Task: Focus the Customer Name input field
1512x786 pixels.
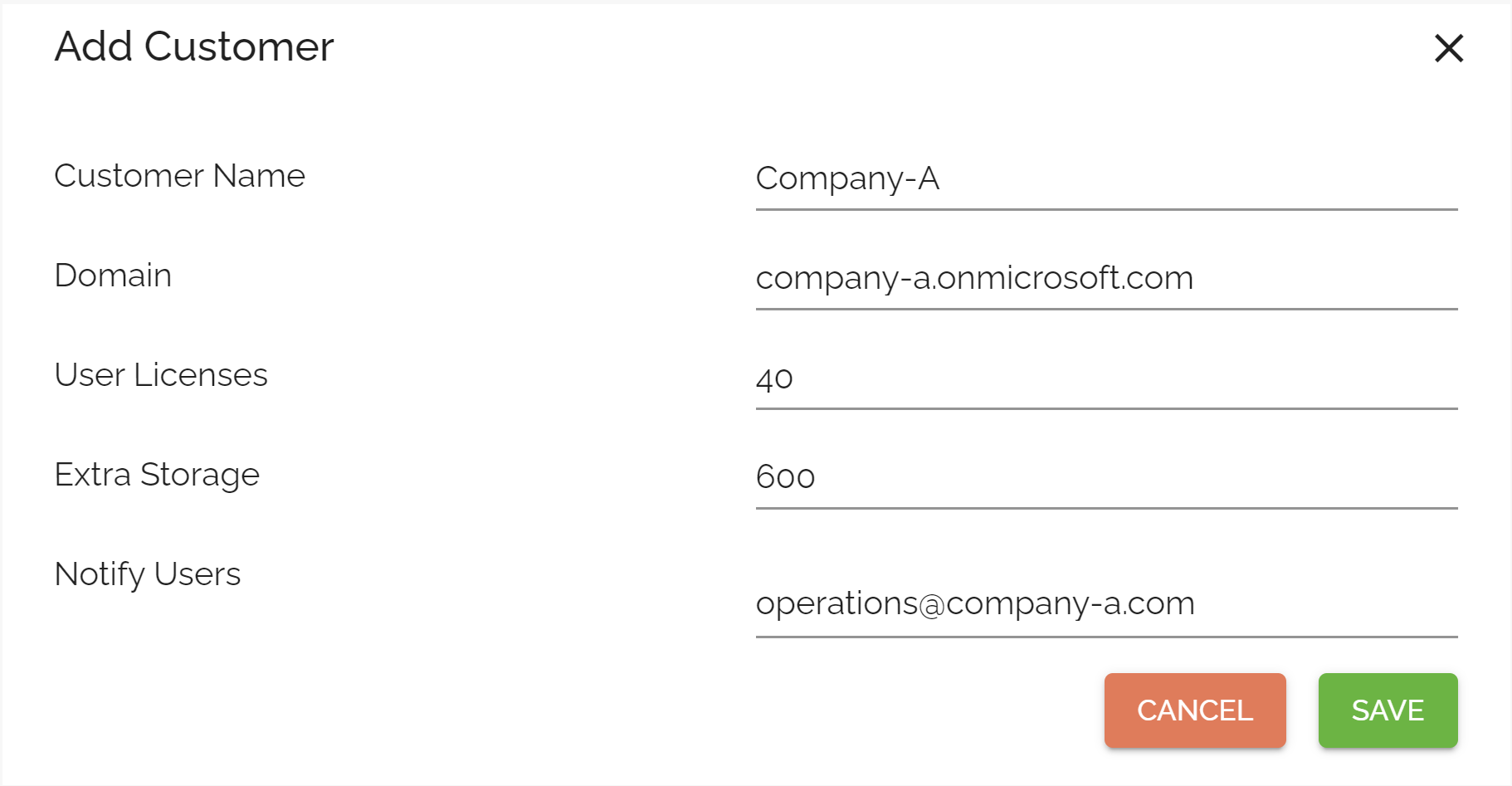Action: [1106, 178]
